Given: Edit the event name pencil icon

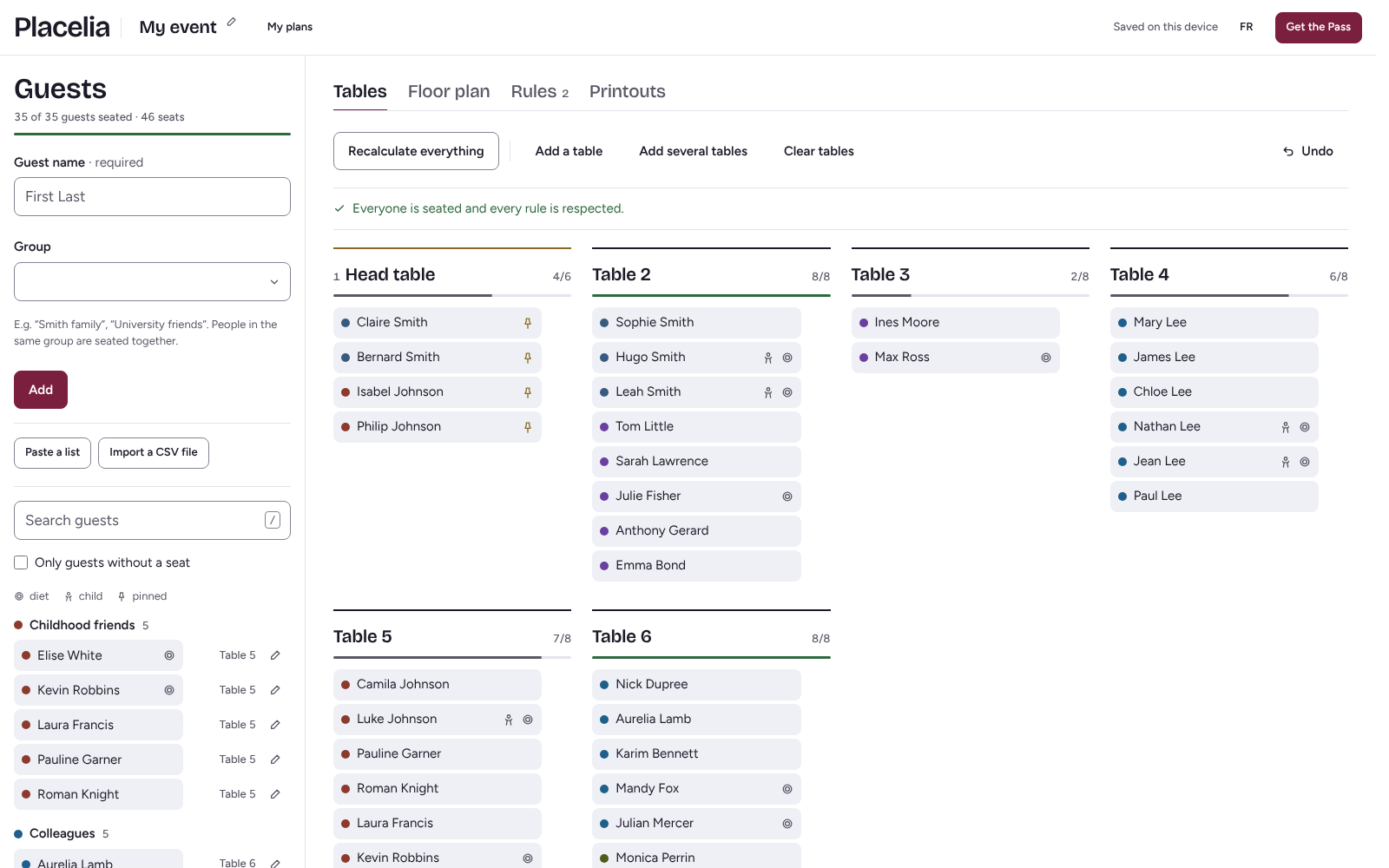Looking at the screenshot, I should 231,23.
